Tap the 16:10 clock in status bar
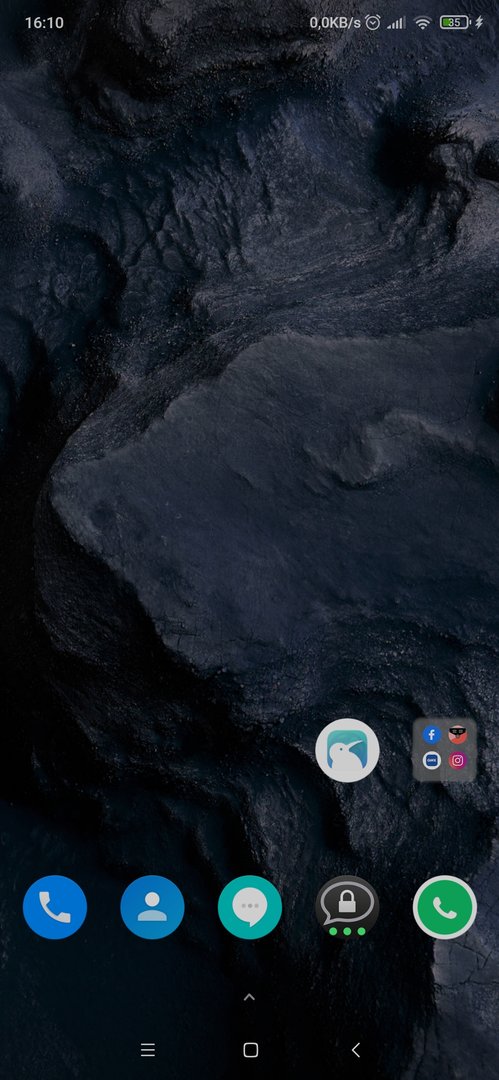Screen dimensions: 499x1080 [x=44, y=23]
